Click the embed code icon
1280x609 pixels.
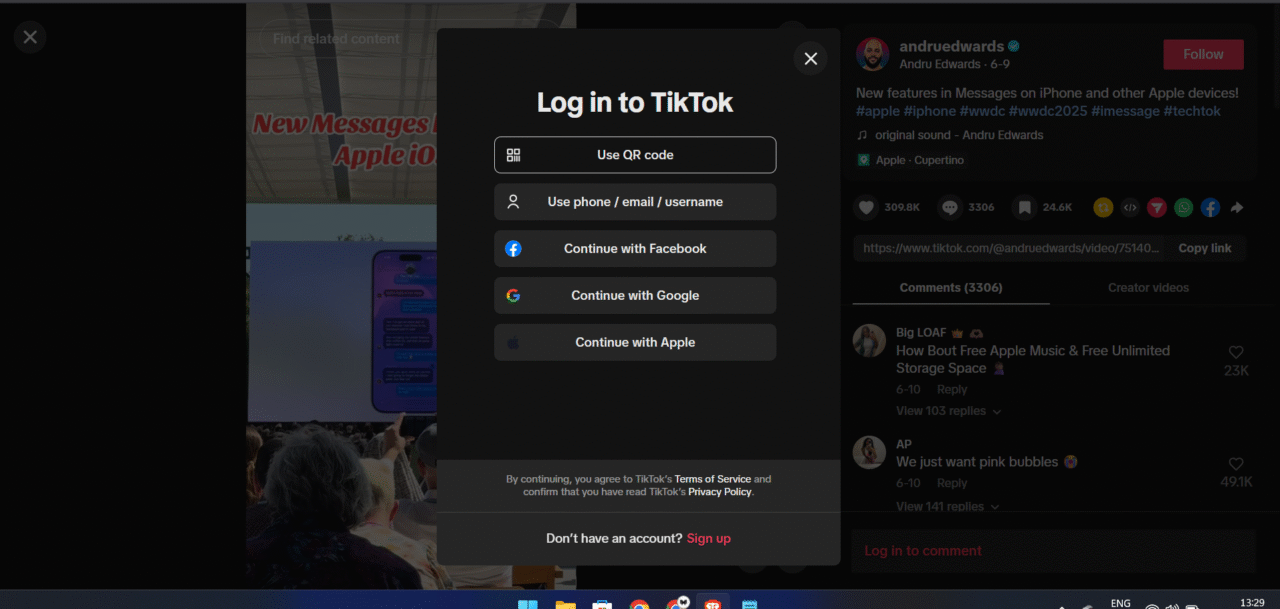tap(1130, 208)
